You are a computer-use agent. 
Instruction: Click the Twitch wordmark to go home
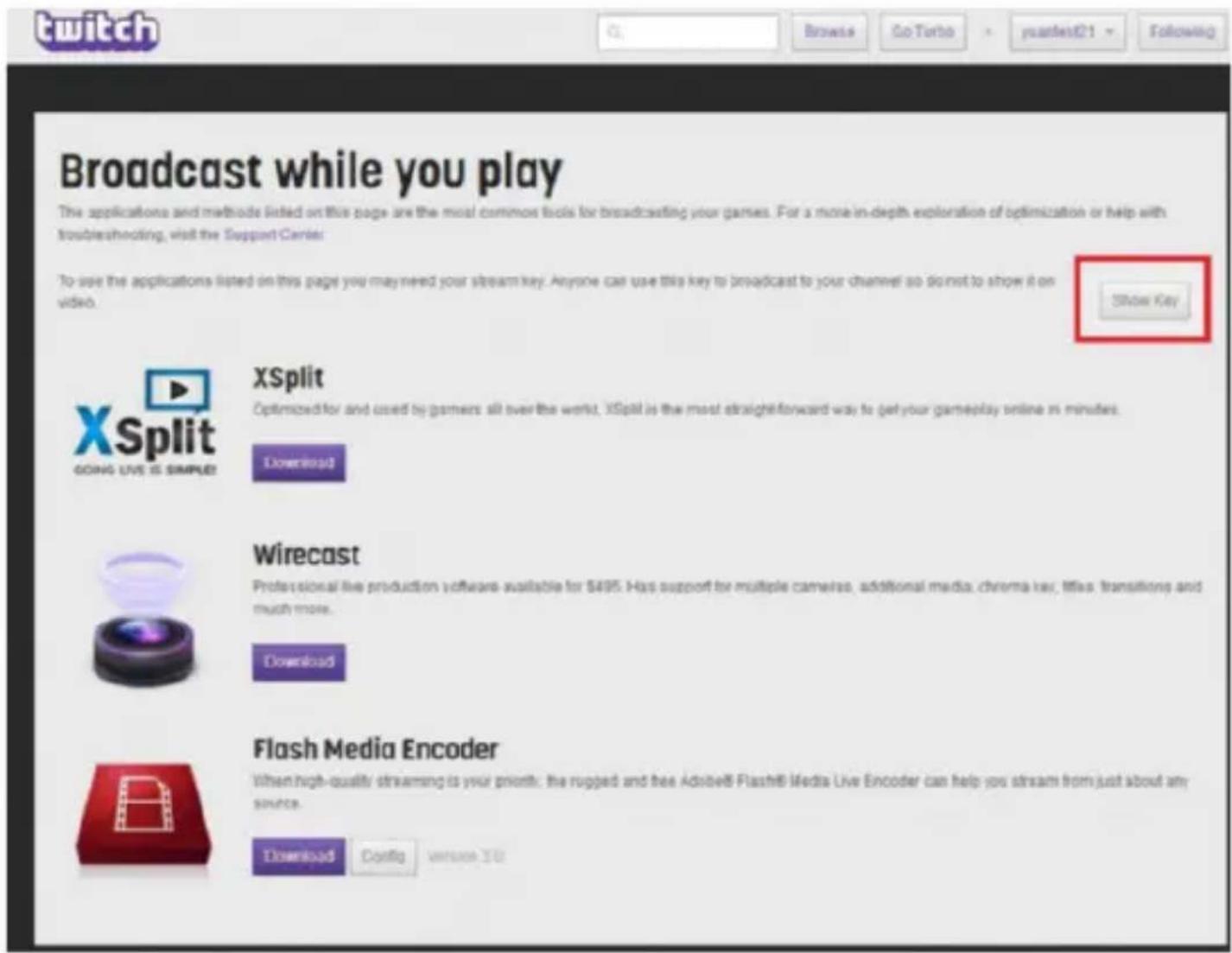click(95, 30)
